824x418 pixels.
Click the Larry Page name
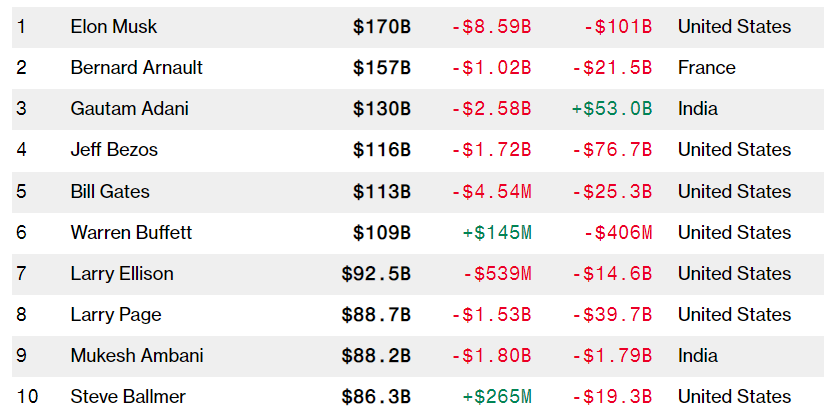point(116,314)
